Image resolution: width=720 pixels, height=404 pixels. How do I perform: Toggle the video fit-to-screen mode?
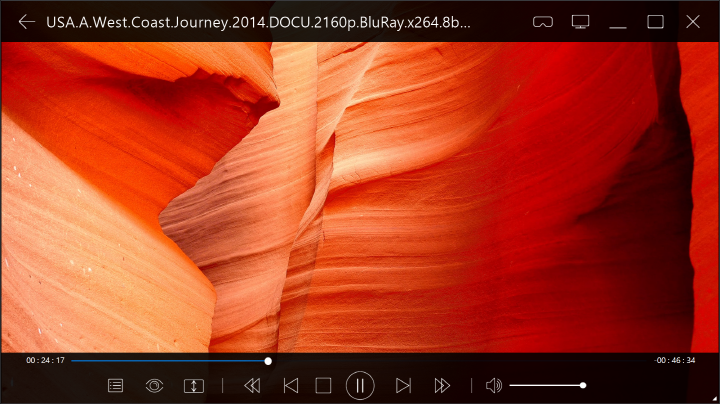(193, 385)
